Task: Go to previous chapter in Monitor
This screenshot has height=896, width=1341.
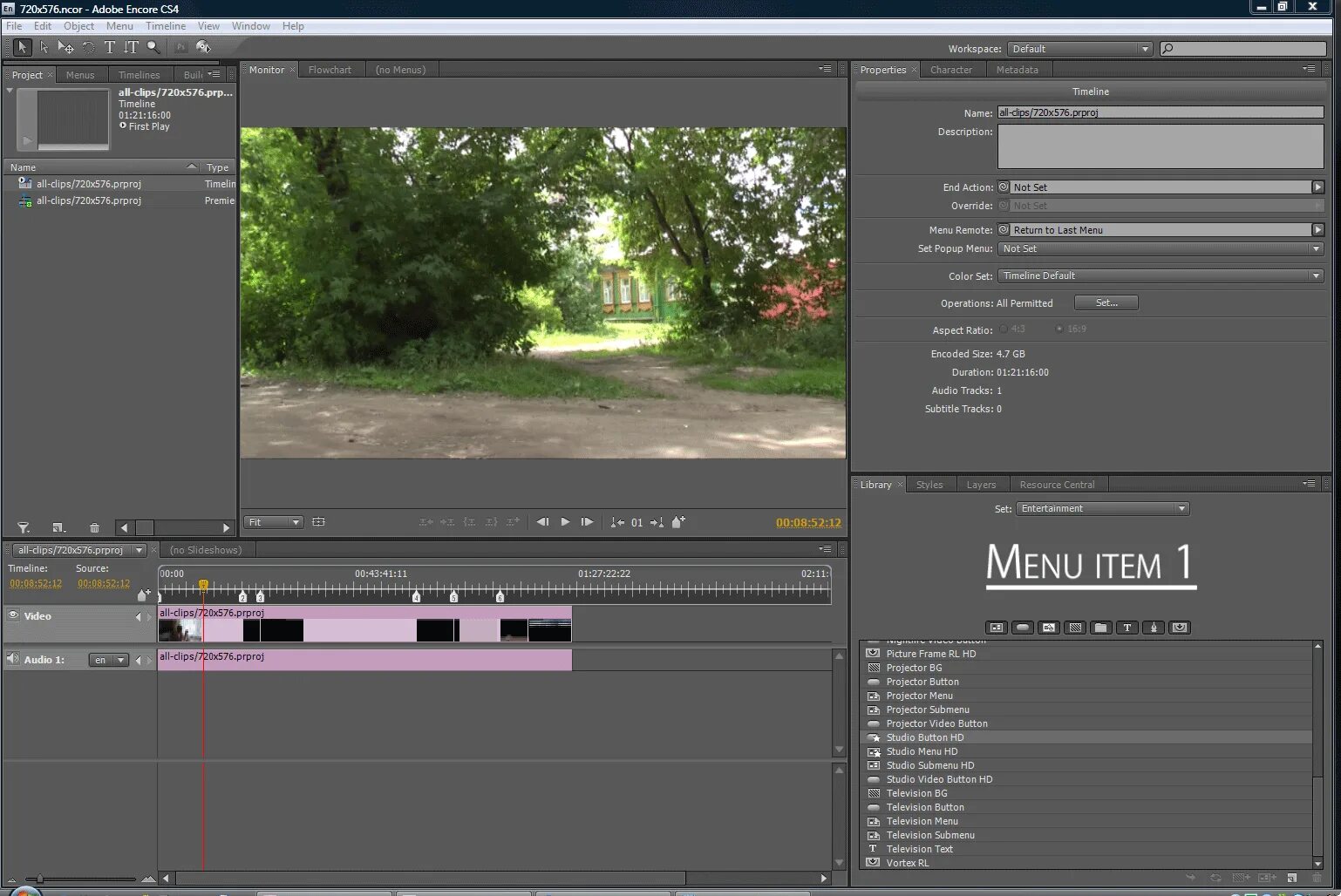Action: click(x=617, y=522)
